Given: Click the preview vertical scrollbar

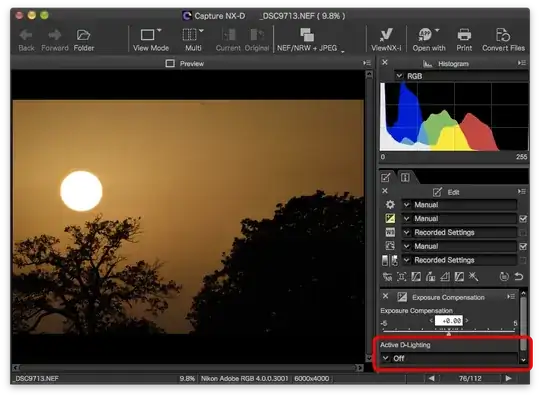Looking at the screenshot, I should tap(369, 217).
